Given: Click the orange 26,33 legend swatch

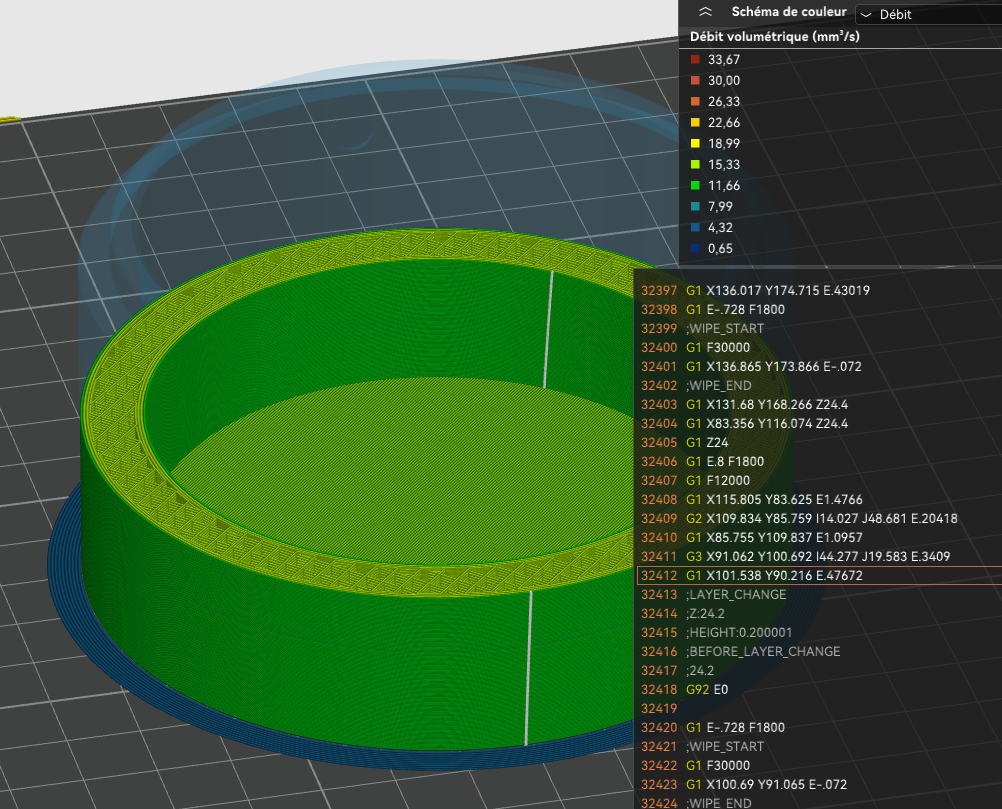Looking at the screenshot, I should pos(696,102).
